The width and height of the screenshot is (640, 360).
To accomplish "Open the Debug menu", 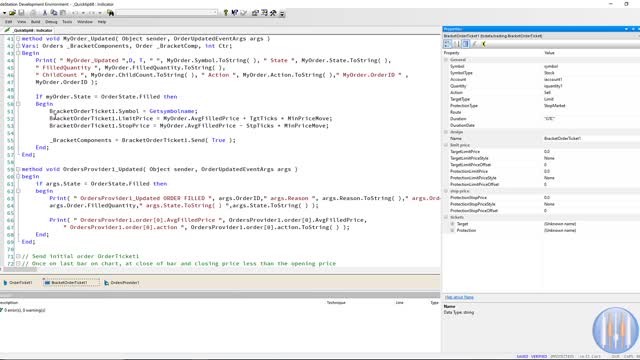I will click(x=51, y=22).
